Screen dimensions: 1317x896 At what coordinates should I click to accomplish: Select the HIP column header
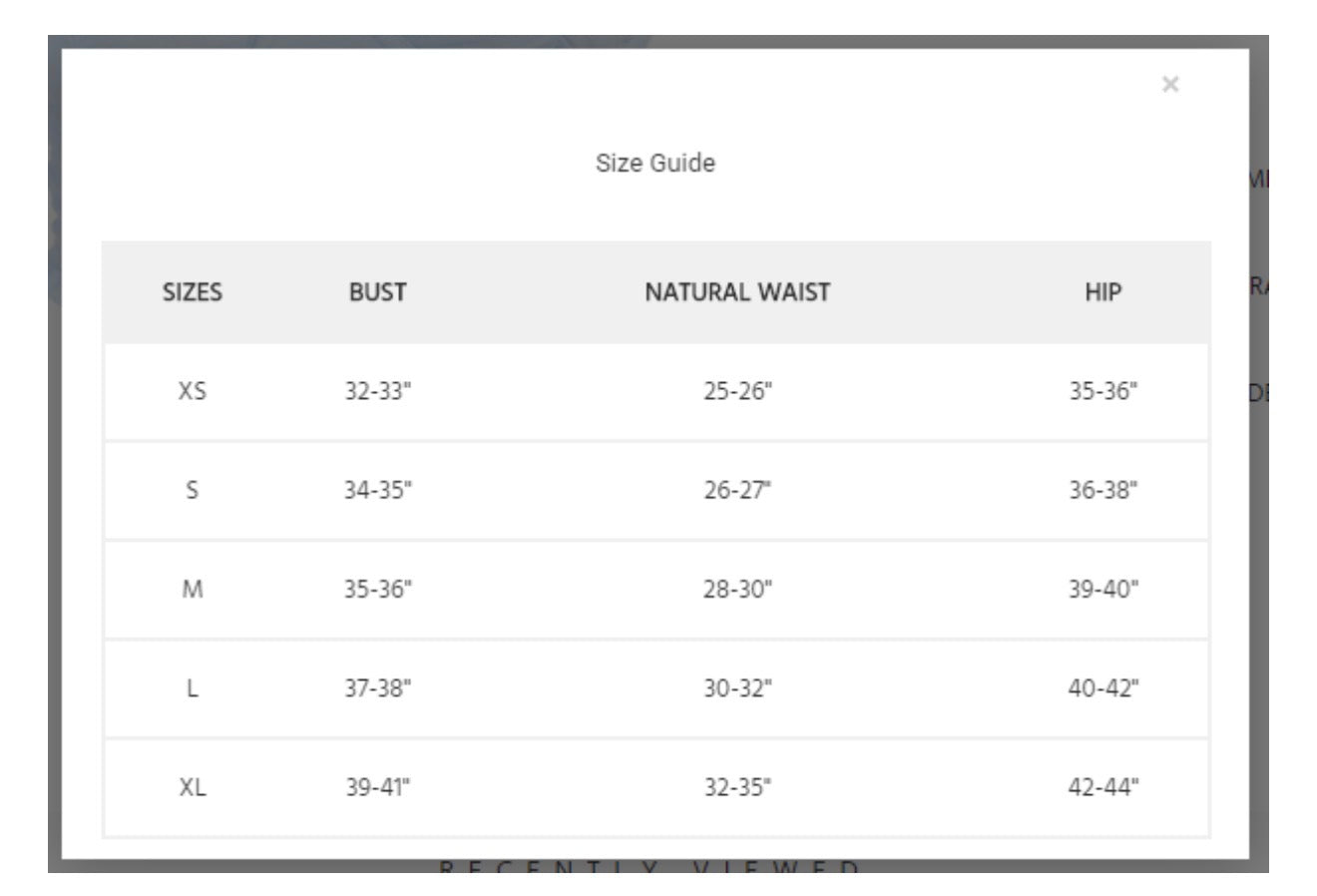click(1103, 292)
